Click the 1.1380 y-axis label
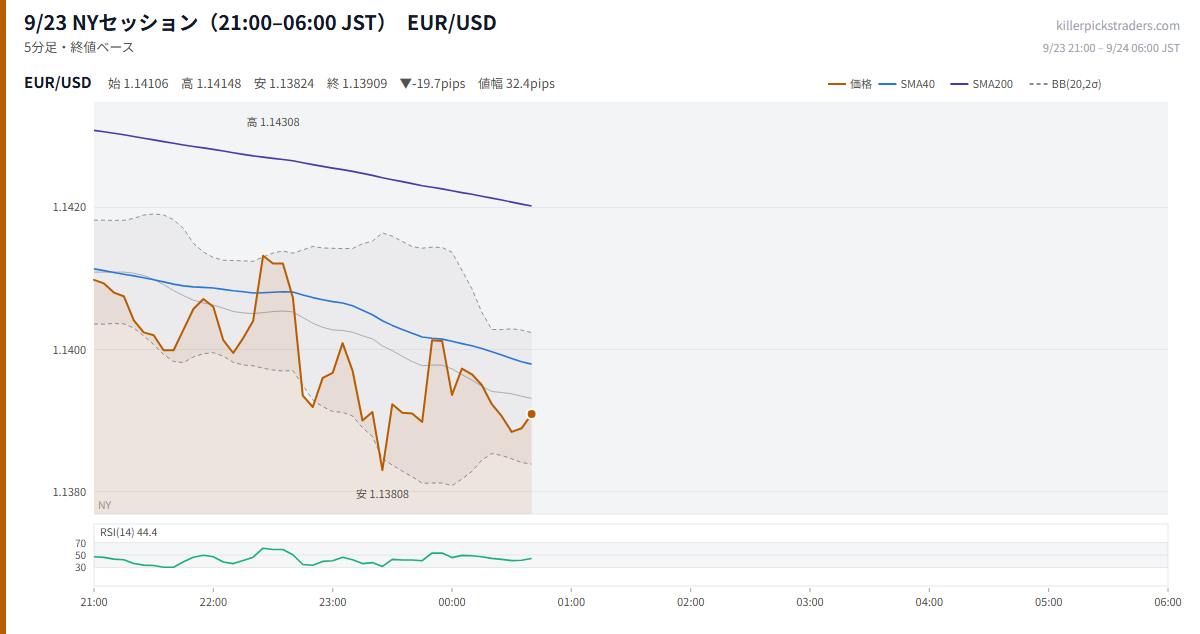The height and width of the screenshot is (634, 1200). click(70, 491)
